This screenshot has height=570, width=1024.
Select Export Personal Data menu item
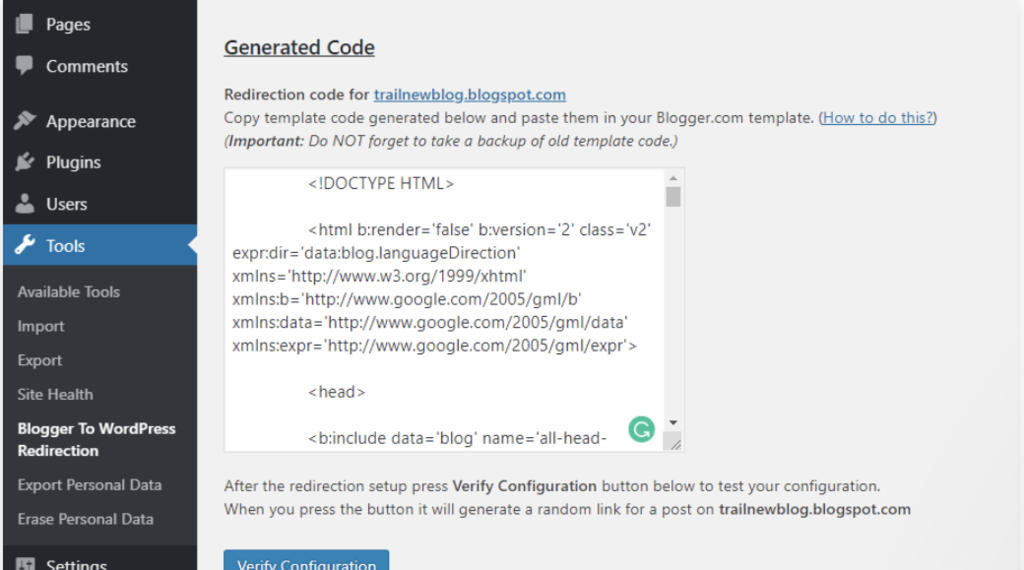point(89,485)
